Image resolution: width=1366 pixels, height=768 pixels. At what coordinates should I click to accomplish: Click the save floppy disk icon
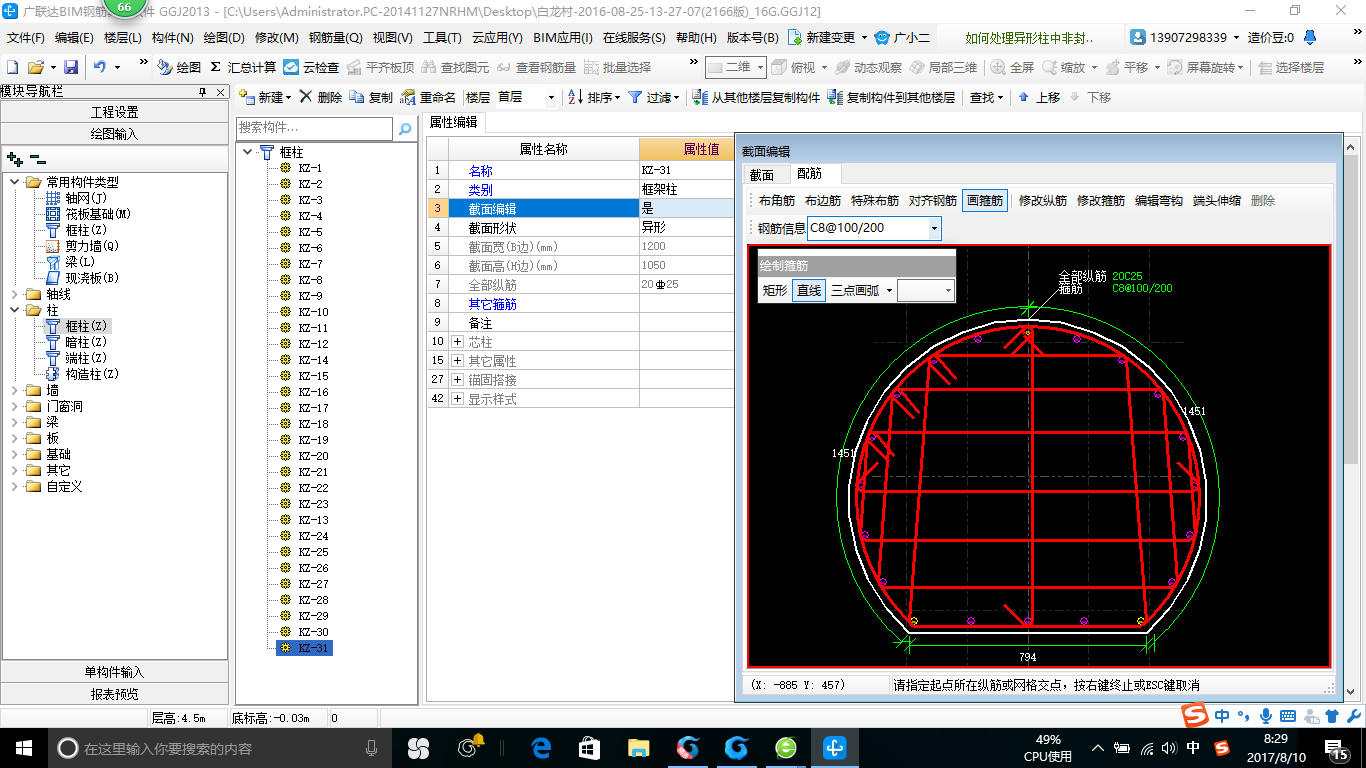tap(71, 67)
